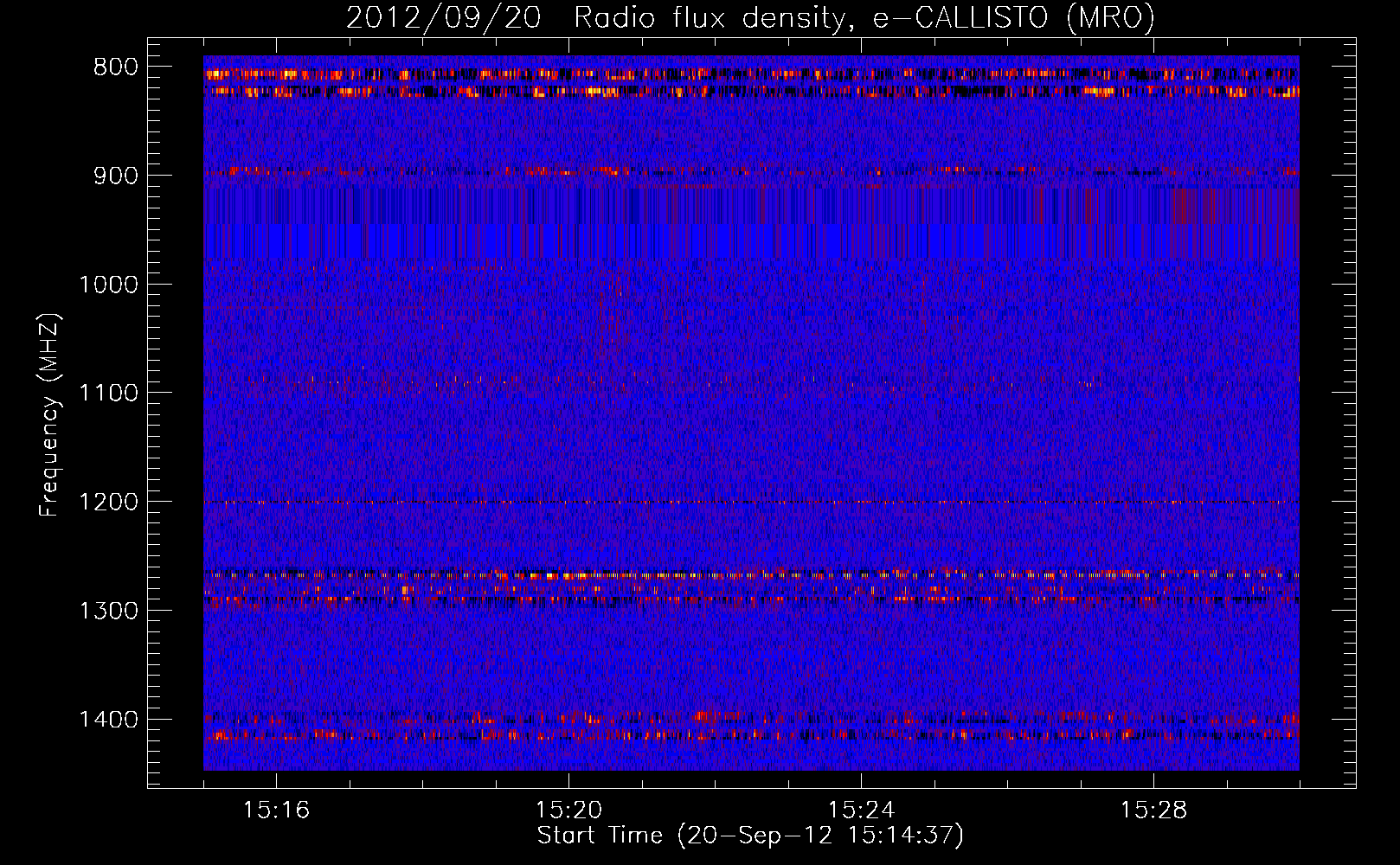
Task: Click the 15:16 time tick label
Action: [x=276, y=811]
